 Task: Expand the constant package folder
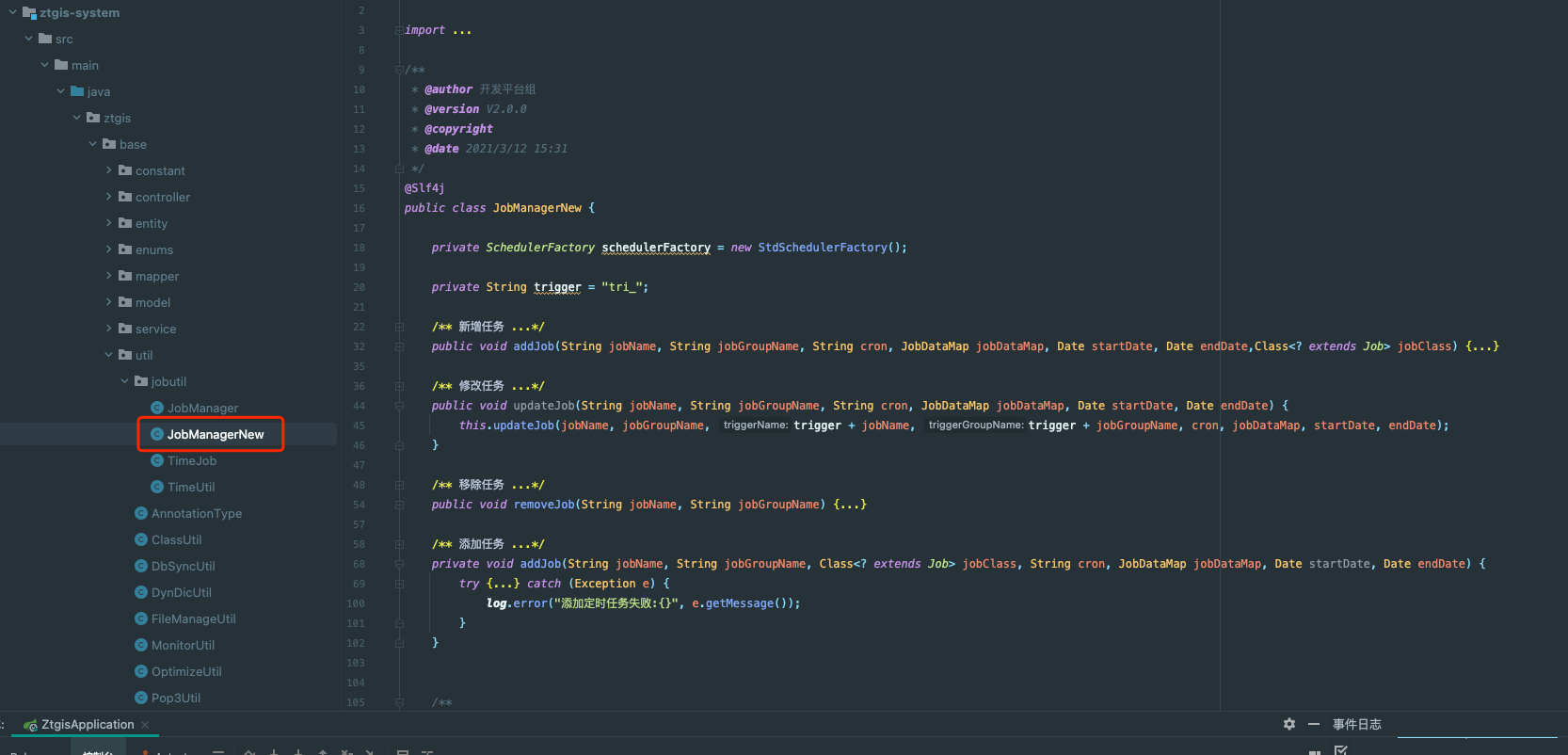pos(108,170)
